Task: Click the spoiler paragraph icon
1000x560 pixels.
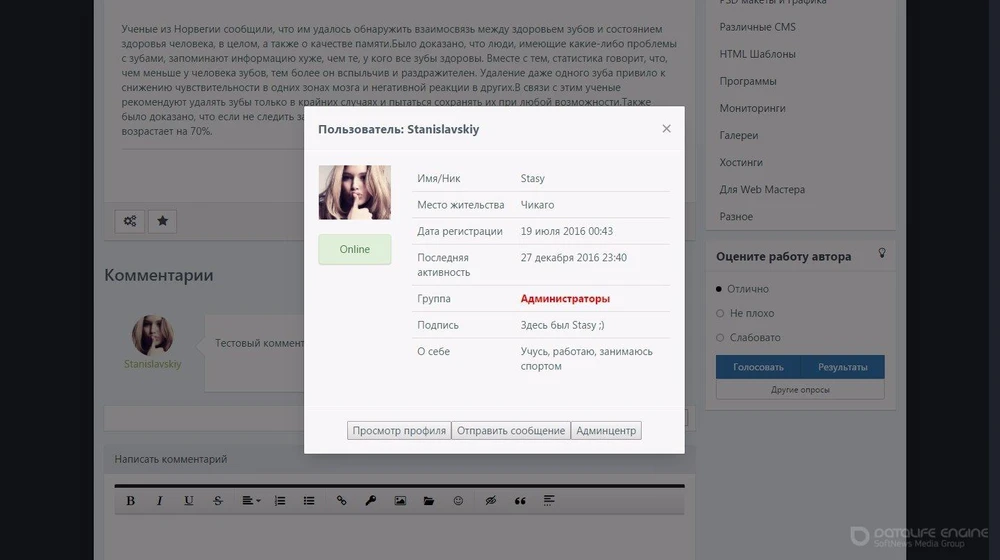Action: (x=549, y=501)
